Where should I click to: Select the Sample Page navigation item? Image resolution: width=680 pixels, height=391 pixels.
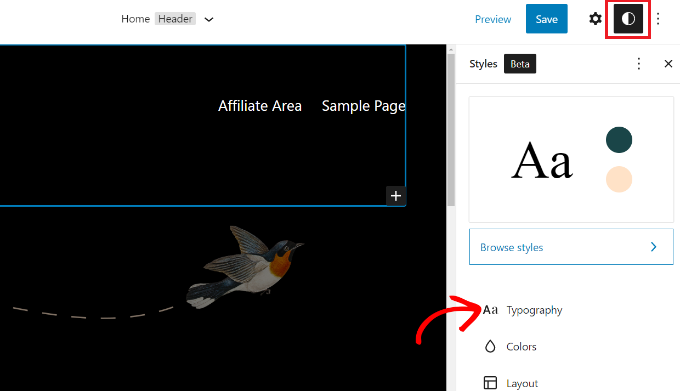[363, 106]
